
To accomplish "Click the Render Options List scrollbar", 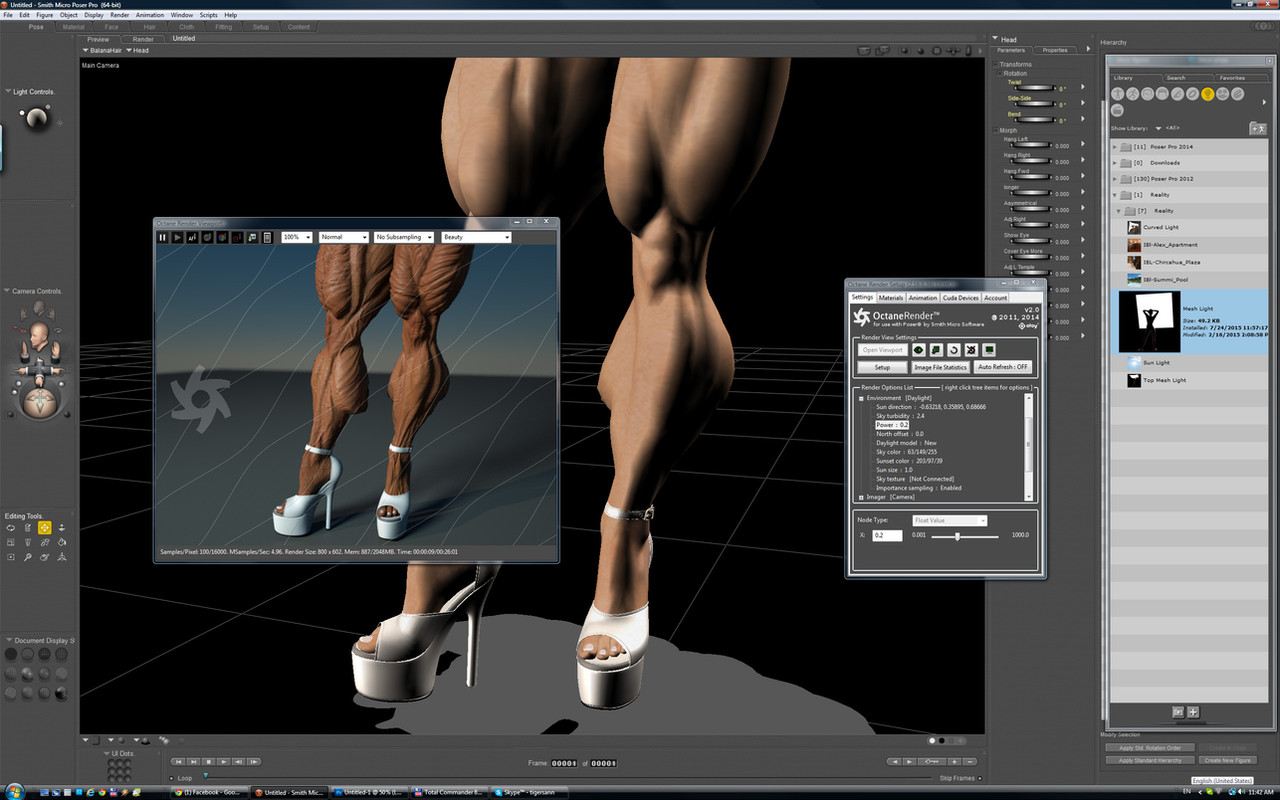I will pyautogui.click(x=1028, y=445).
